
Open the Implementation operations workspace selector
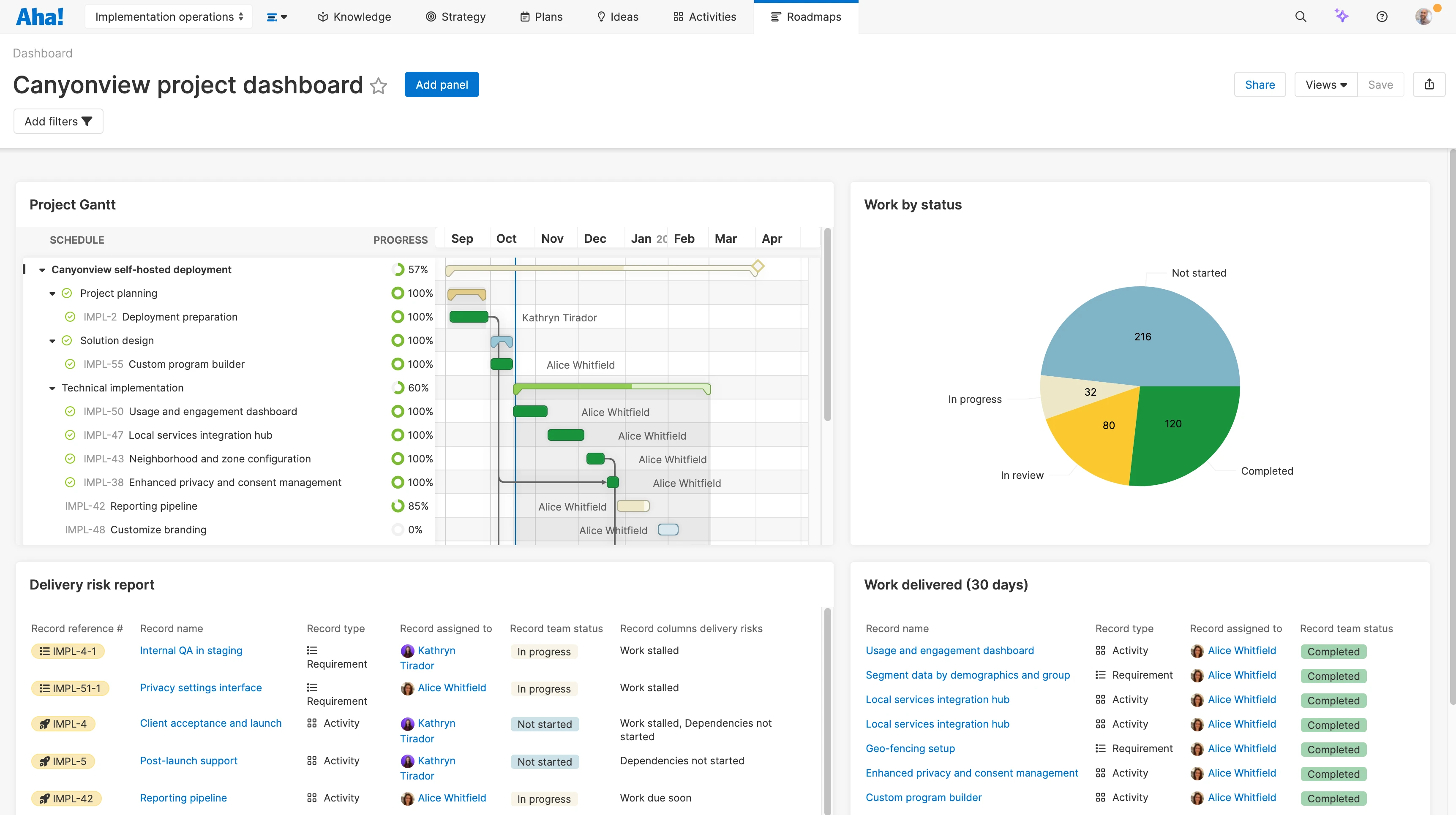[x=167, y=16]
